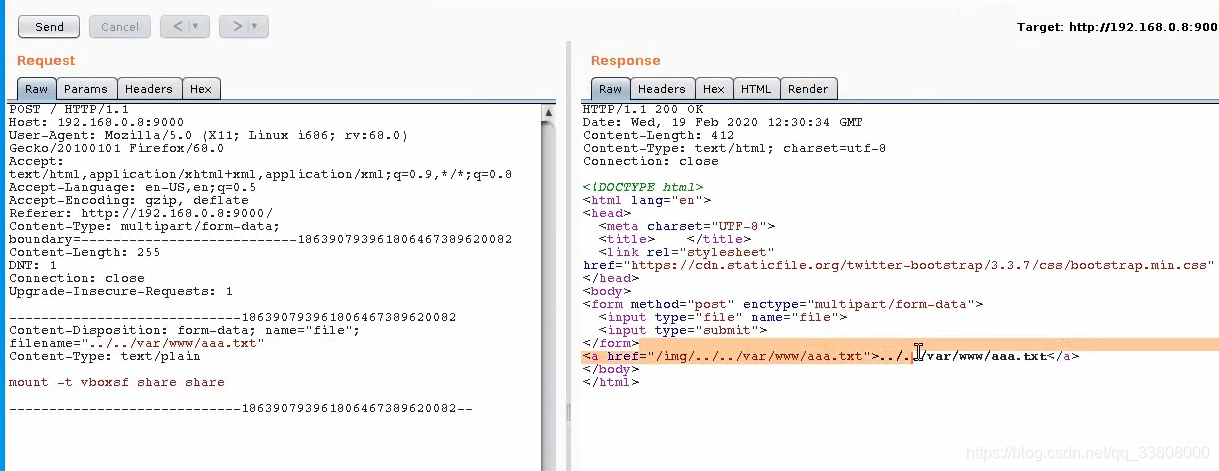Image resolution: width=1219 pixels, height=471 pixels.
Task: Click the '<form method="post"' response line
Action: tap(783, 304)
